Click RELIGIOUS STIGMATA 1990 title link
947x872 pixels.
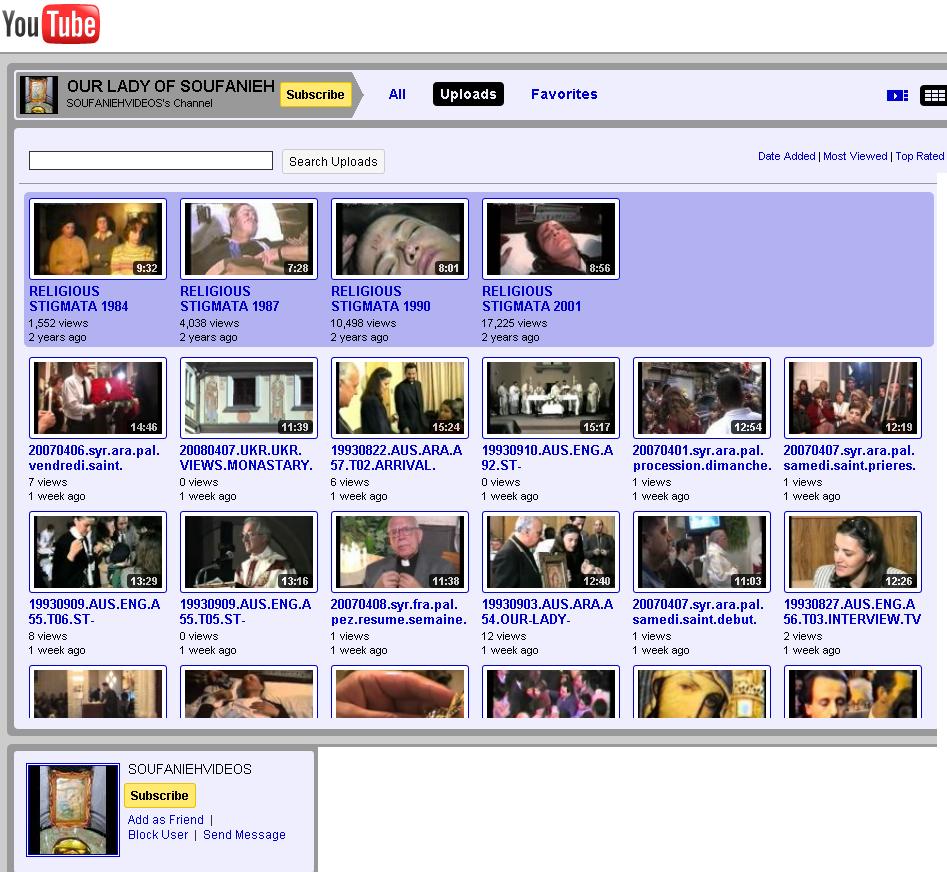click(x=380, y=299)
